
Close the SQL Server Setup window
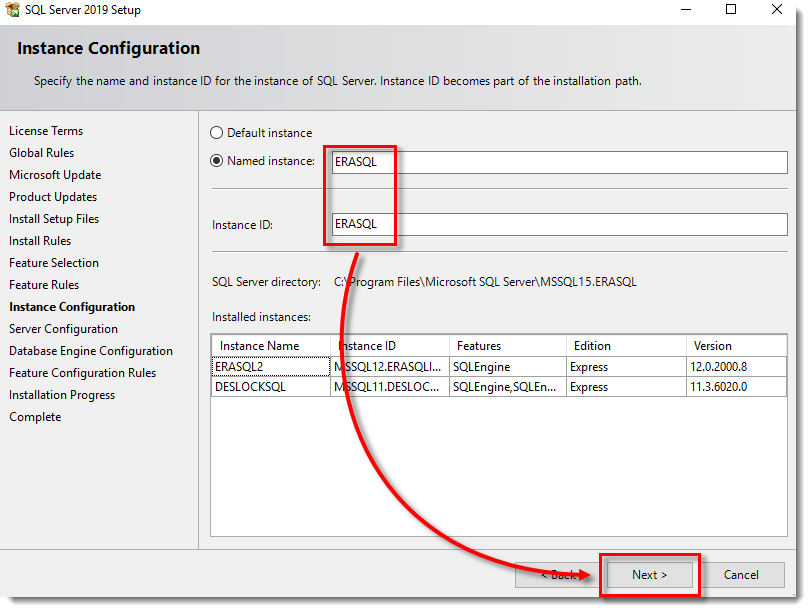(776, 9)
